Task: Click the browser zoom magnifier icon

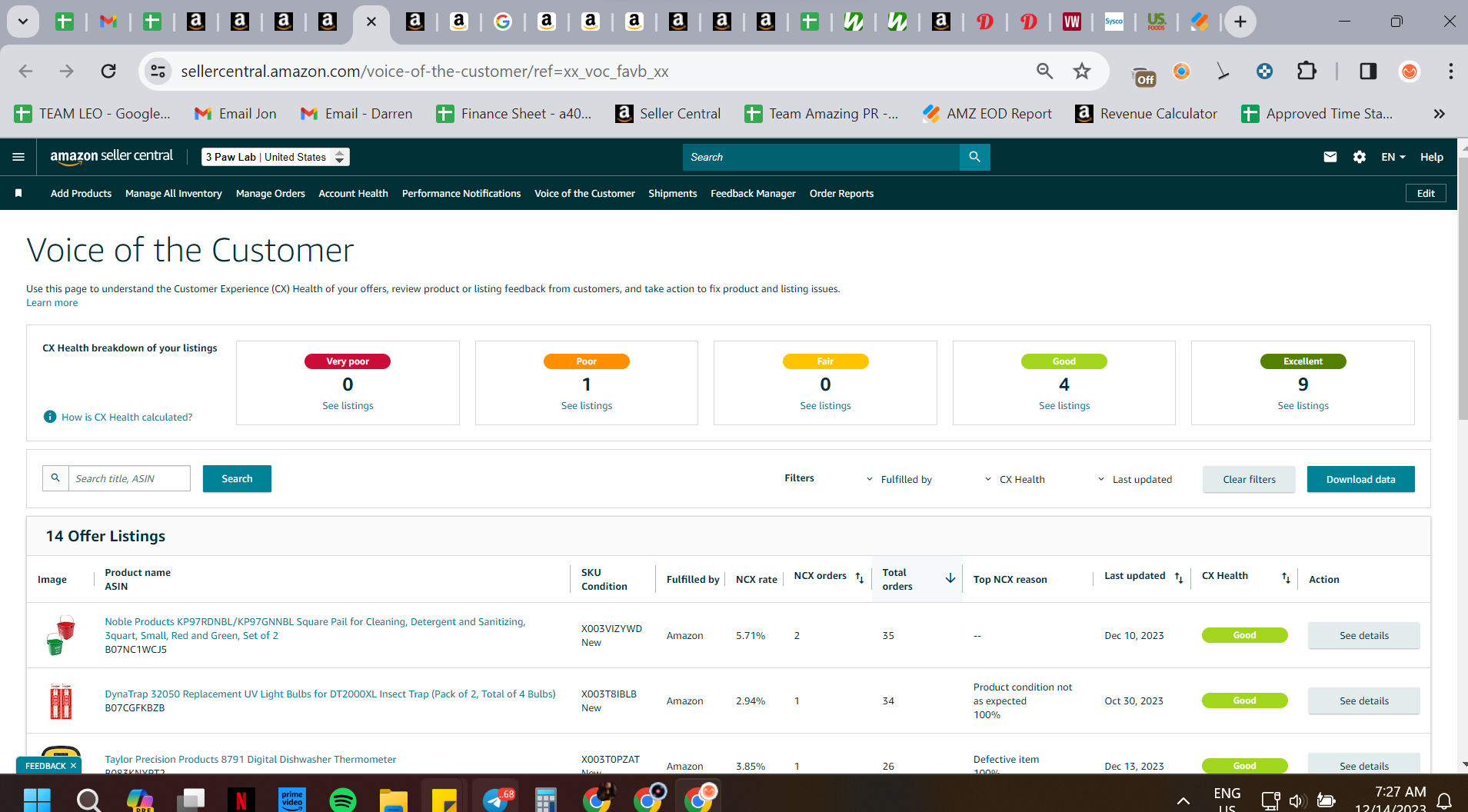Action: click(1044, 72)
